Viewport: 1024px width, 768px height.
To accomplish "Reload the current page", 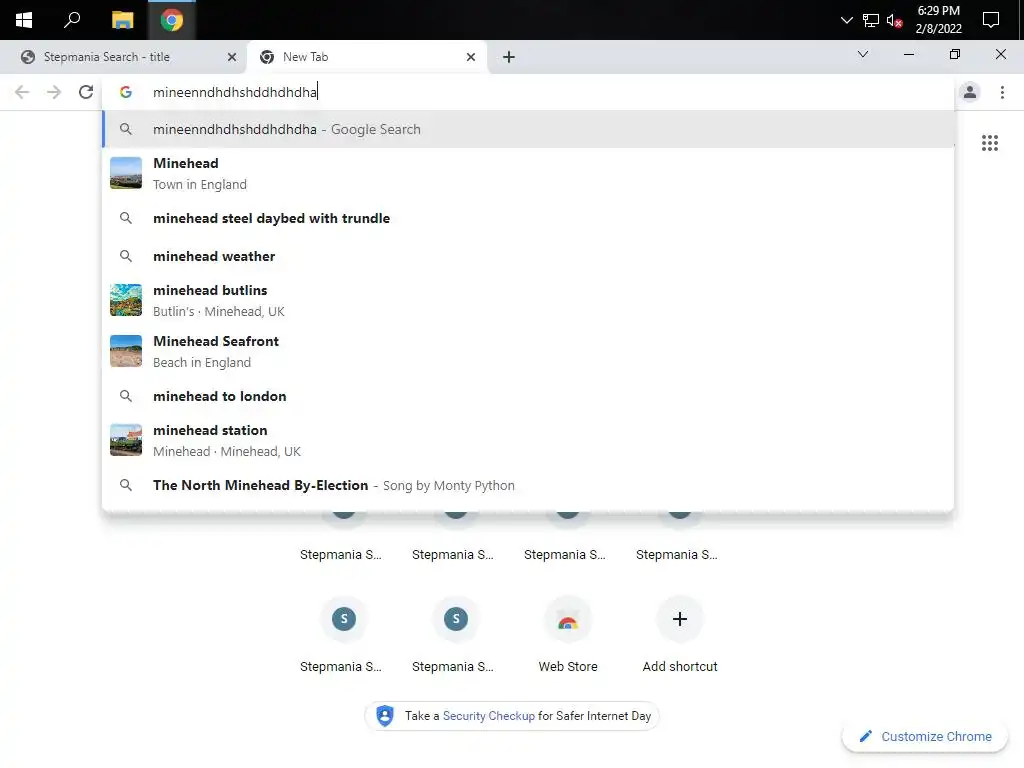I will [86, 92].
